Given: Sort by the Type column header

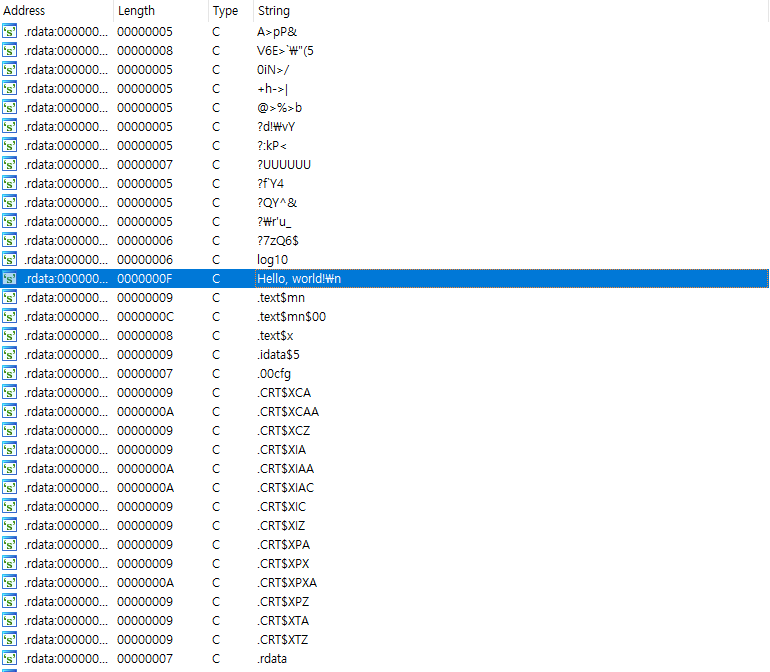Looking at the screenshot, I should (231, 10).
